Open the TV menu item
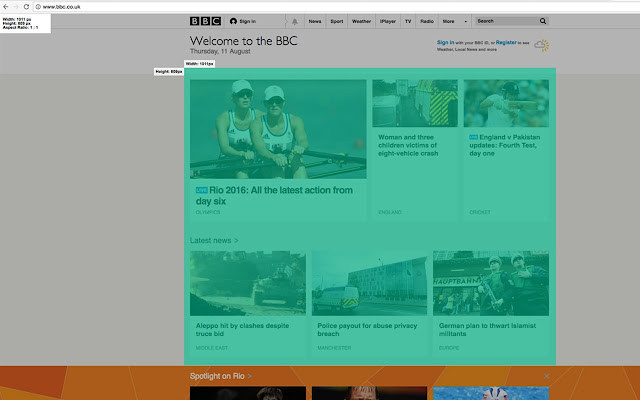The width and height of the screenshot is (640, 400). tap(408, 21)
